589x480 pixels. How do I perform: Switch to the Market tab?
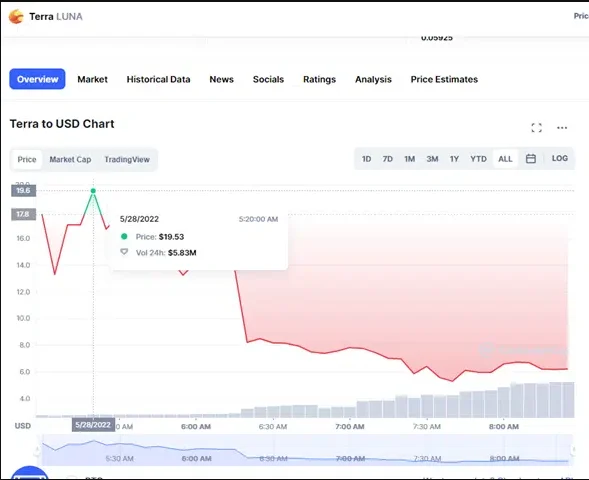click(x=92, y=79)
